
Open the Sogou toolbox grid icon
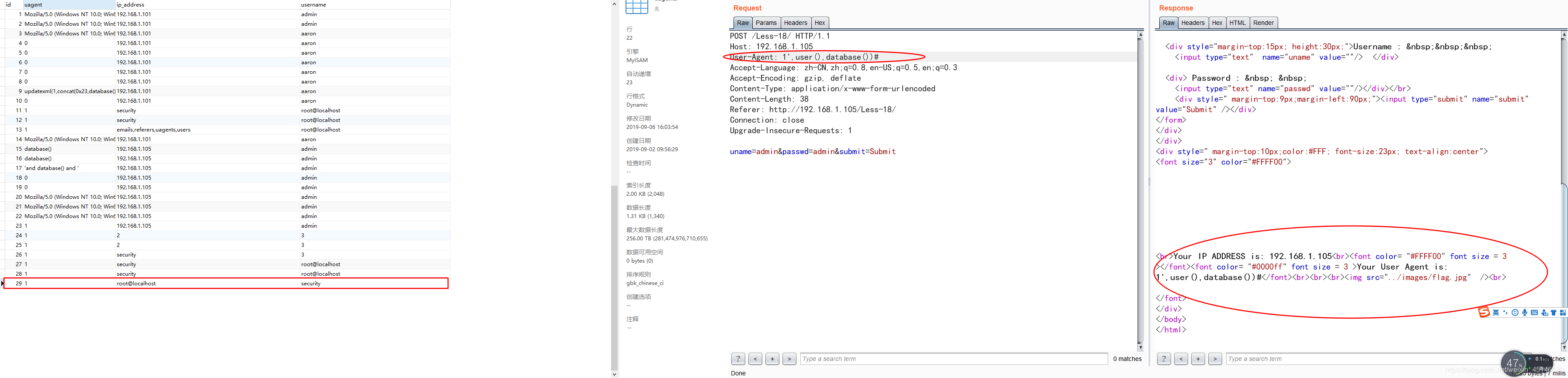pyautogui.click(x=1562, y=313)
